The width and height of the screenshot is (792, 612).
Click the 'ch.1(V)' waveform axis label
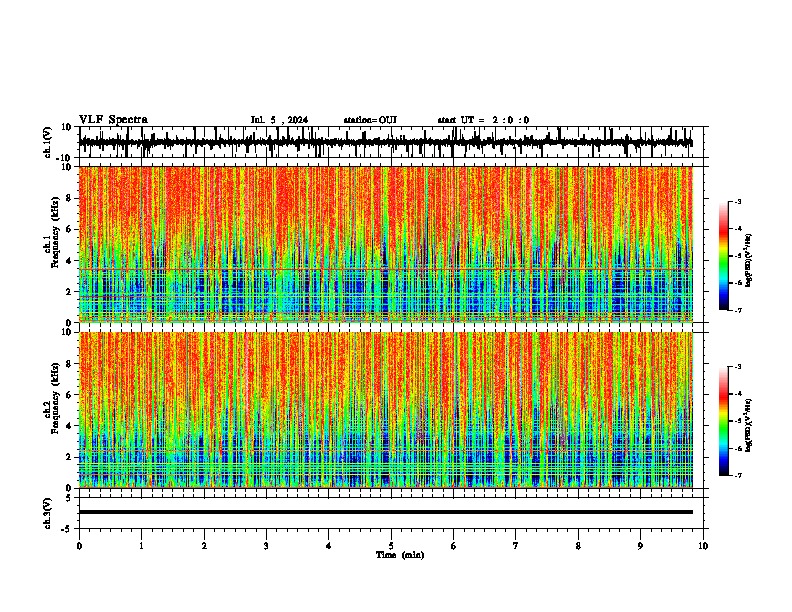(x=48, y=142)
